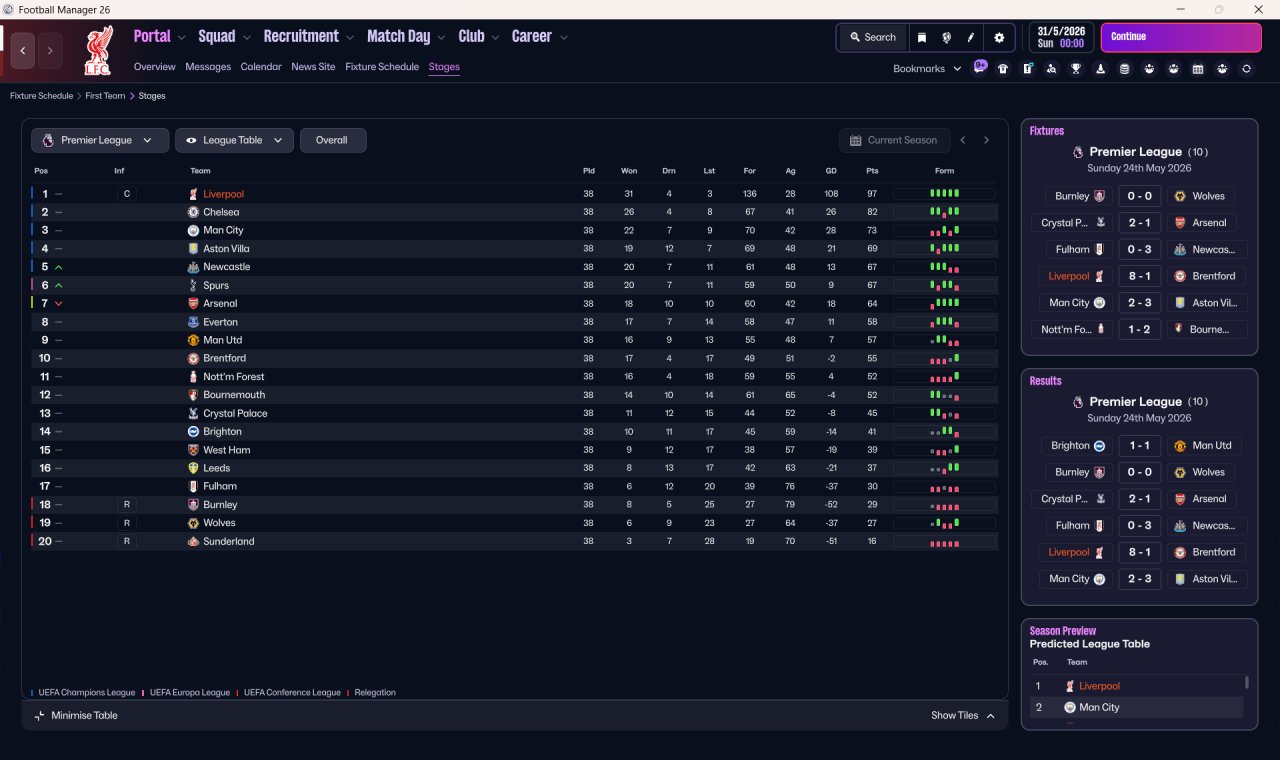This screenshot has height=760, width=1280.
Task: Click the circular refresh arrows bookmark icon
Action: point(1246,69)
